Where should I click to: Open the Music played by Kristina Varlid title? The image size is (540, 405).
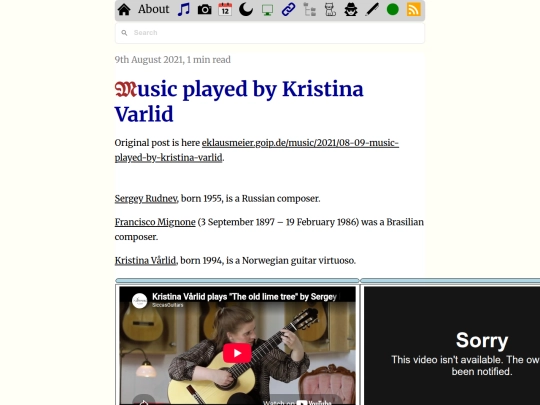tap(239, 101)
